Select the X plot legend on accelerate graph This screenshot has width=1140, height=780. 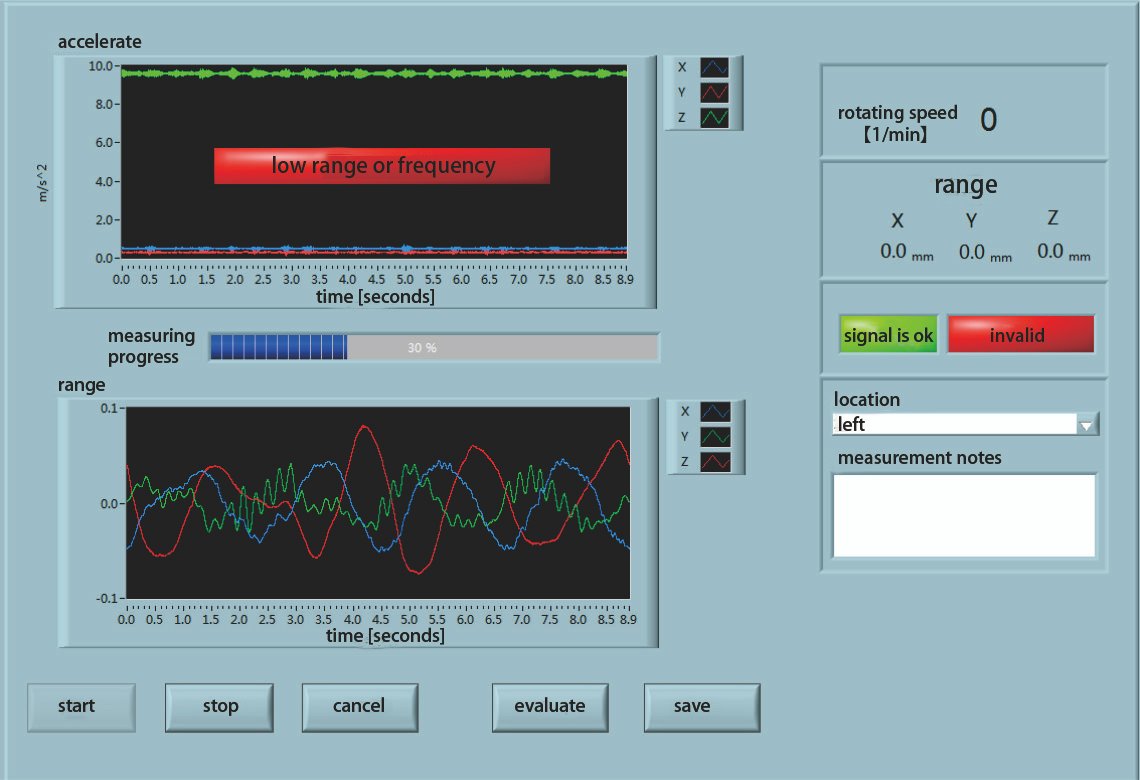[700, 67]
